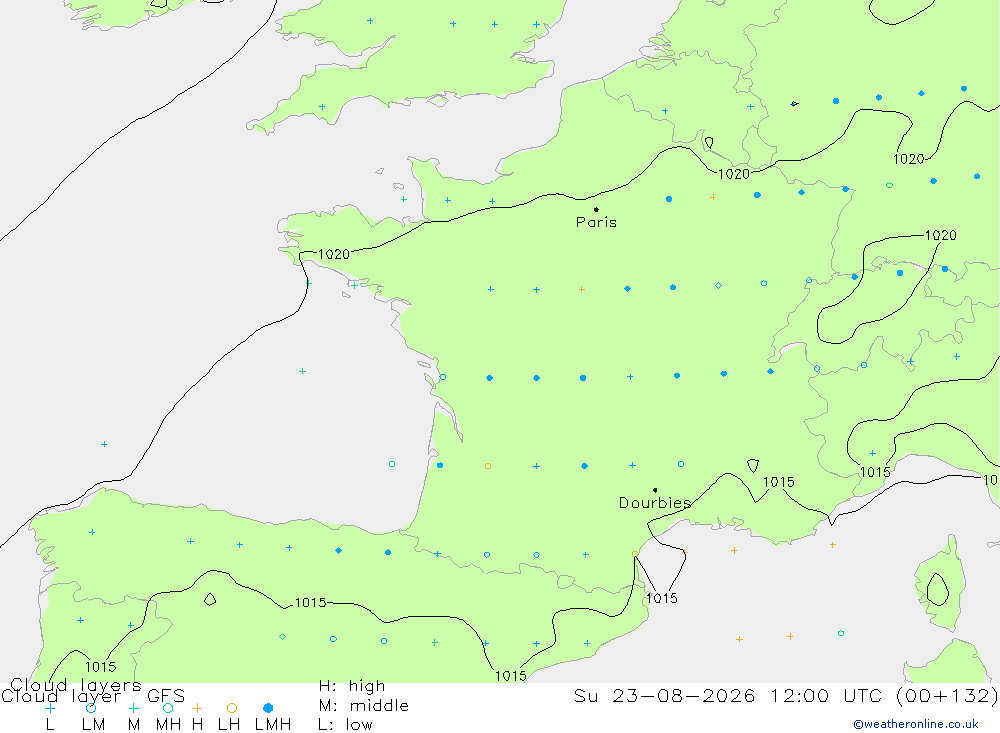
Task: Click the blue open-circle LM legend symbol
Action: (x=91, y=708)
